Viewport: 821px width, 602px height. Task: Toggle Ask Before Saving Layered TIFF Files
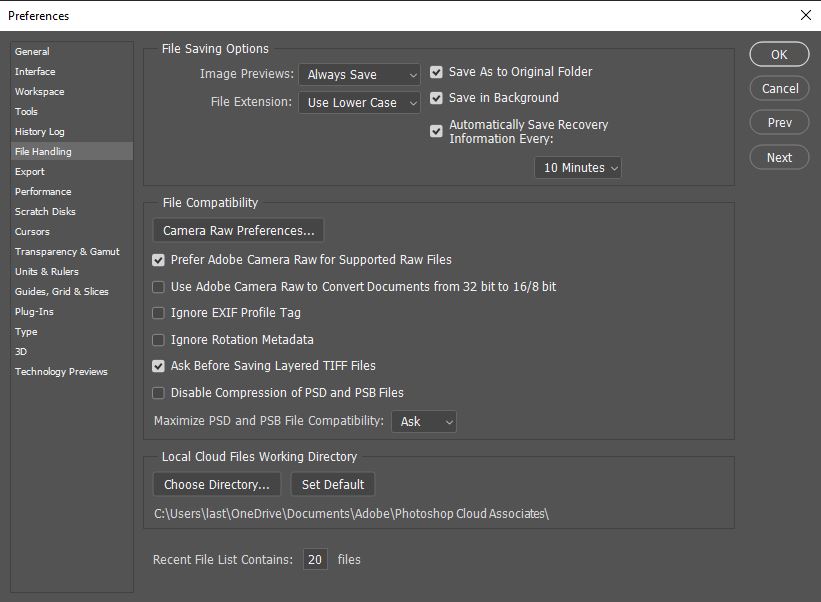[158, 366]
